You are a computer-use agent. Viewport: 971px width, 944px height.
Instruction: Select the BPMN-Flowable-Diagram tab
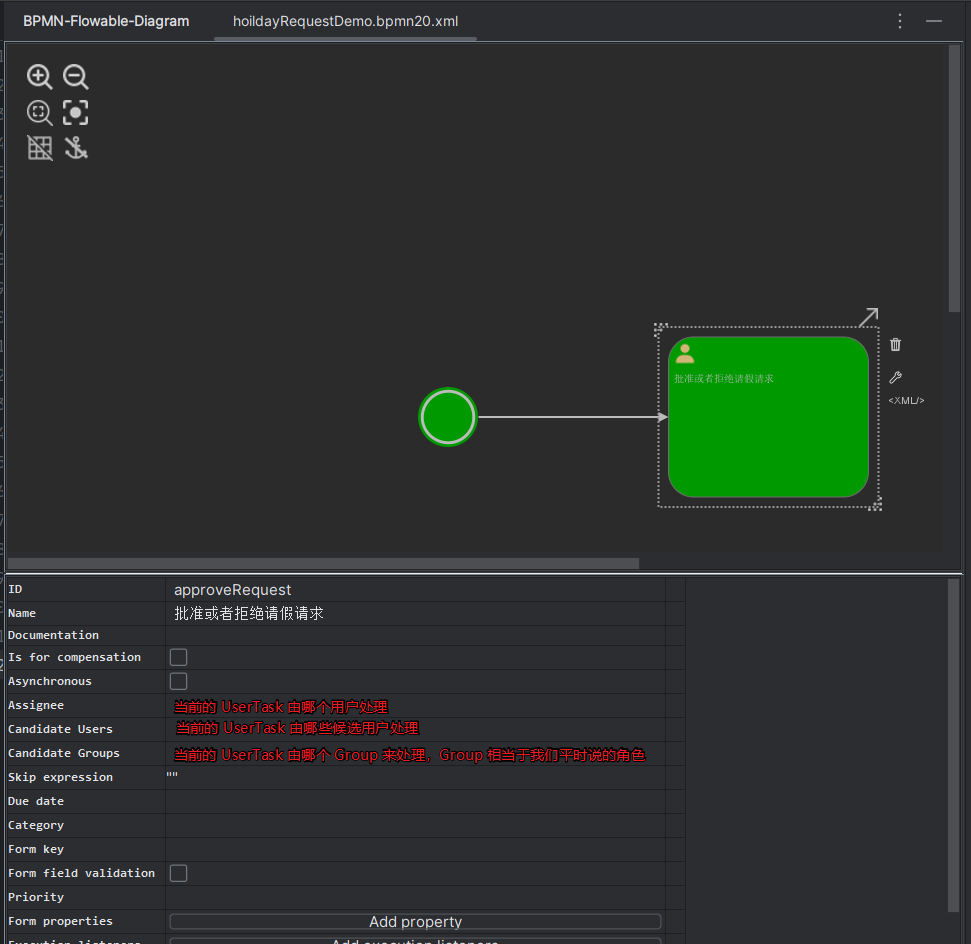point(106,21)
